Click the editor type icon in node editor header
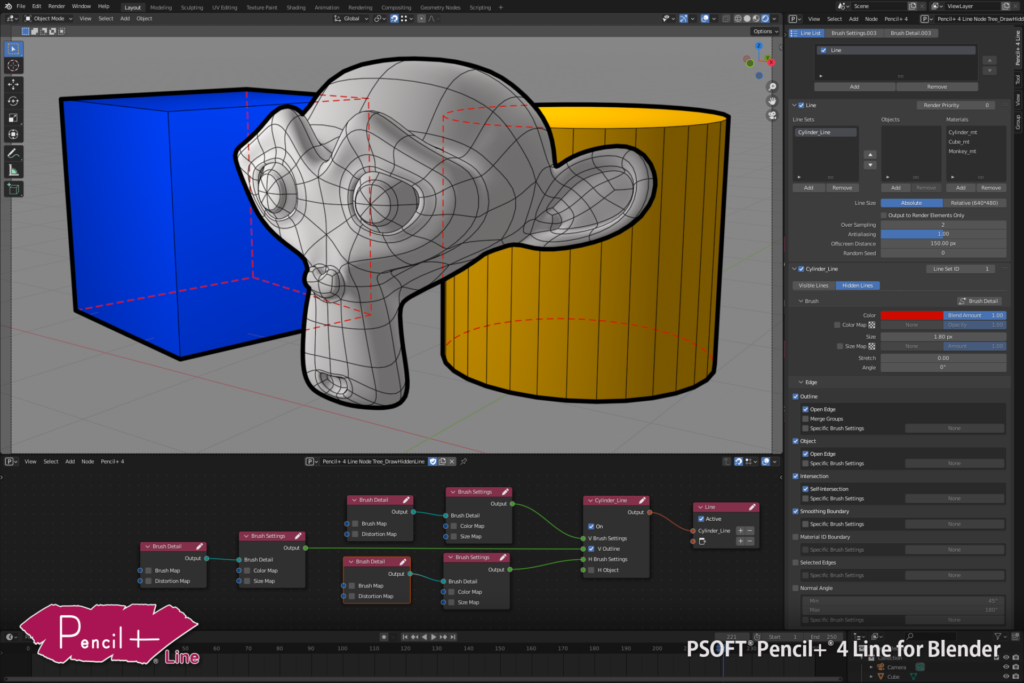The height and width of the screenshot is (683, 1024). point(9,461)
